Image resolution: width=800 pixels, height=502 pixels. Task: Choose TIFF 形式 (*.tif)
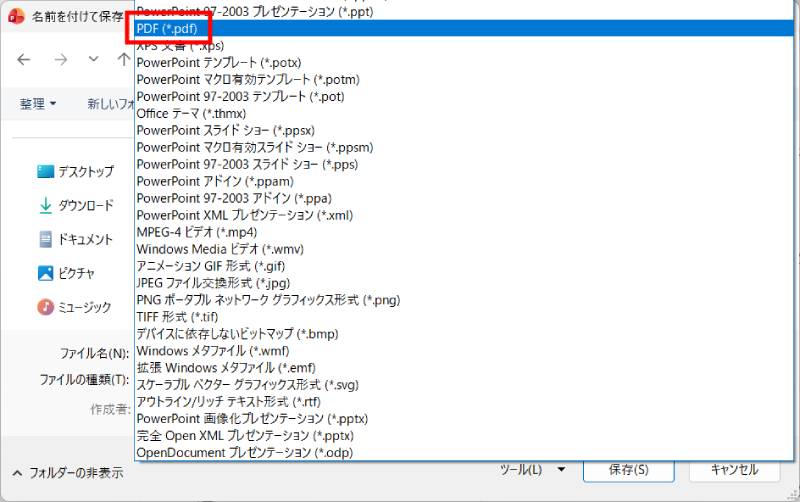464,317
